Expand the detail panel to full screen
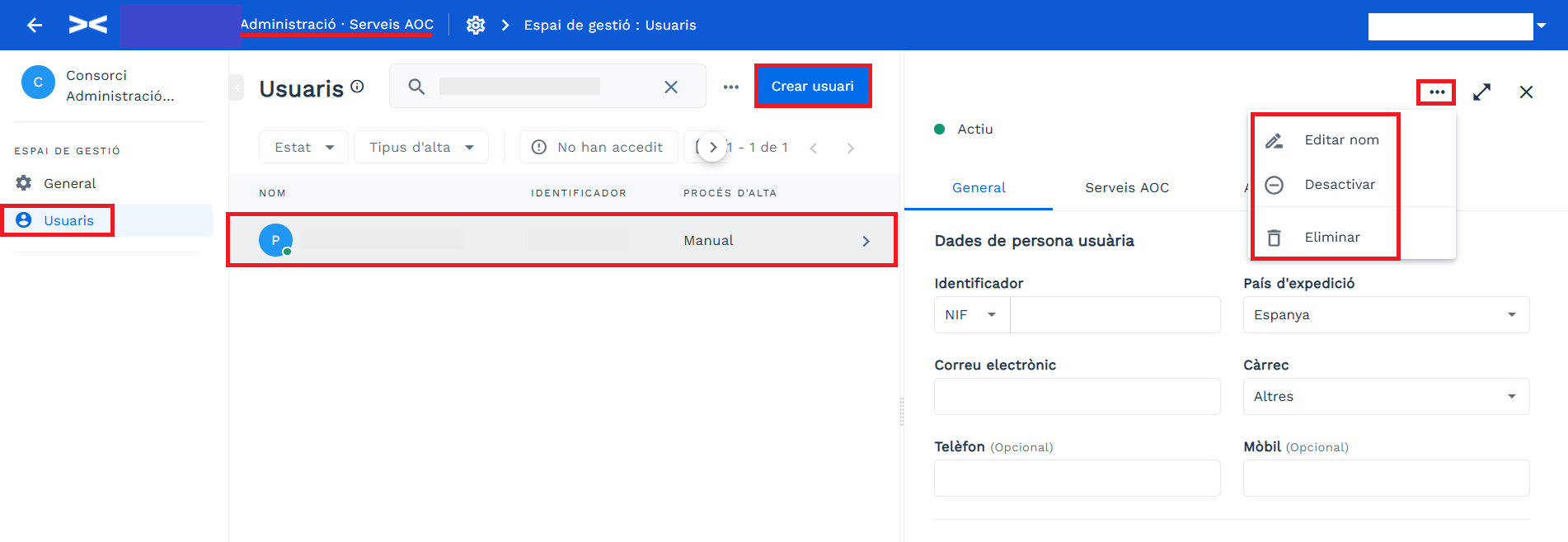Screen dimensions: 1568x542 (1481, 92)
